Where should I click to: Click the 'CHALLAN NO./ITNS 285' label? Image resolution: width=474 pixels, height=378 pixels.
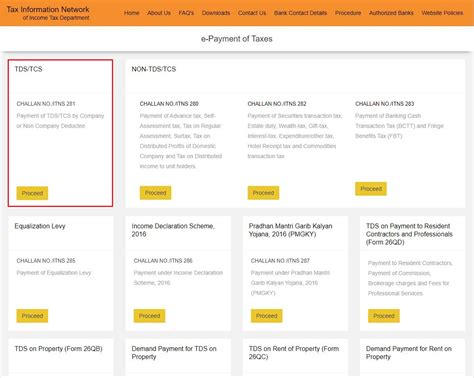[x=46, y=261]
